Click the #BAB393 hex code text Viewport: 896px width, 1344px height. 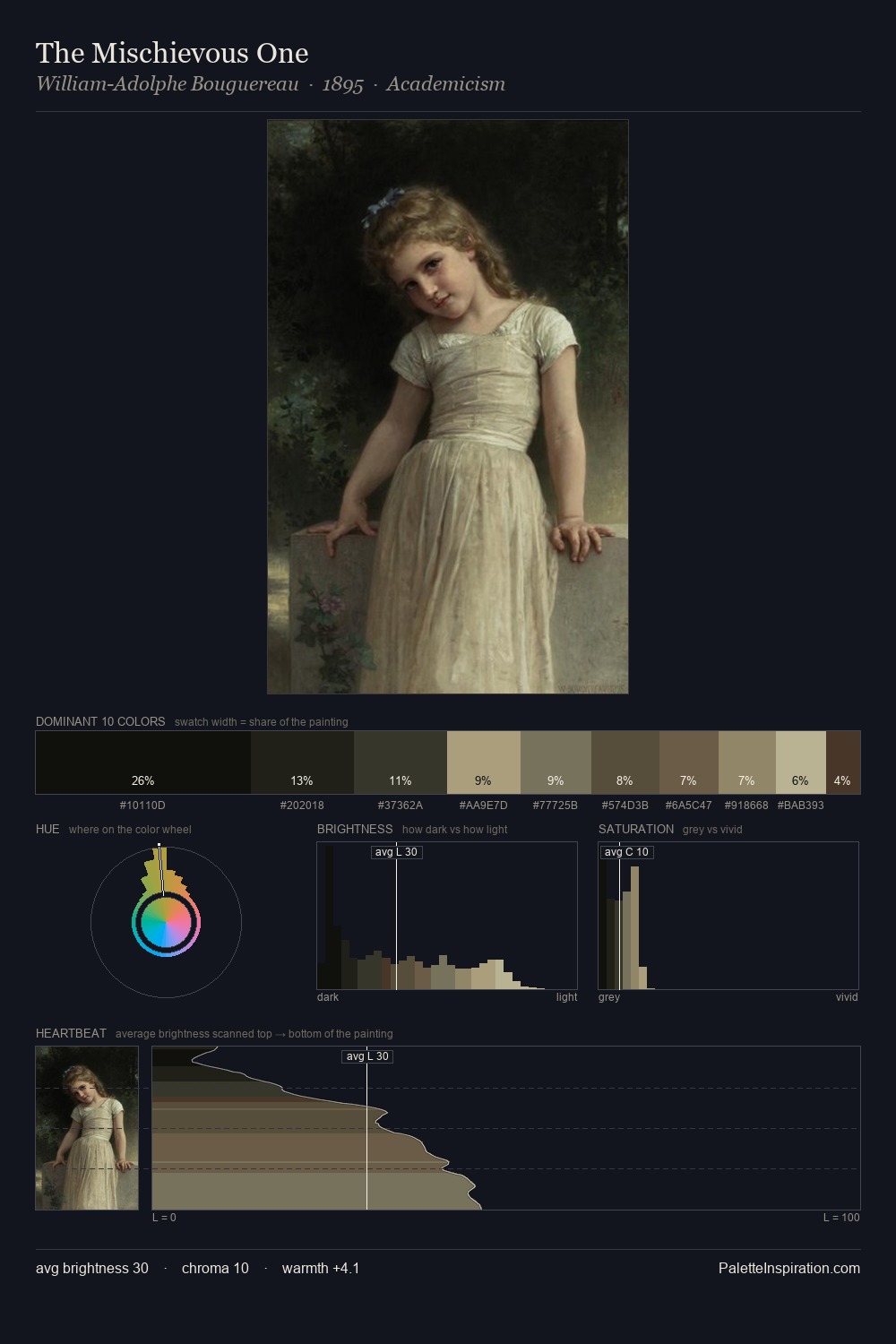tap(800, 806)
